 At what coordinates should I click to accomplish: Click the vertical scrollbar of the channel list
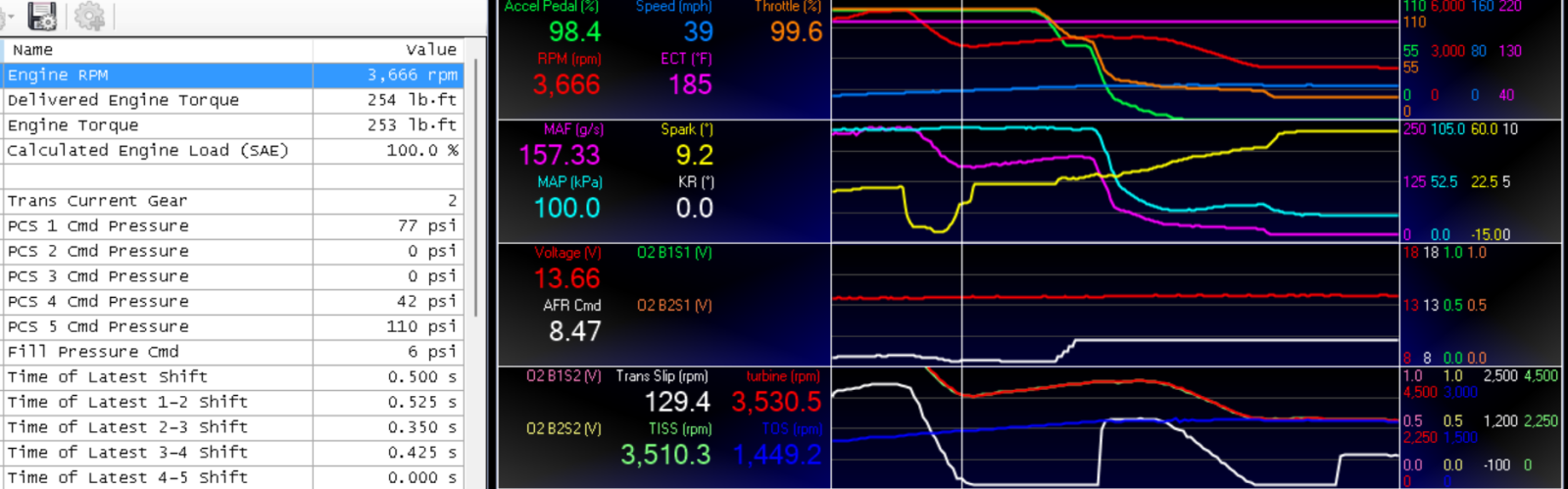pyautogui.click(x=475, y=186)
